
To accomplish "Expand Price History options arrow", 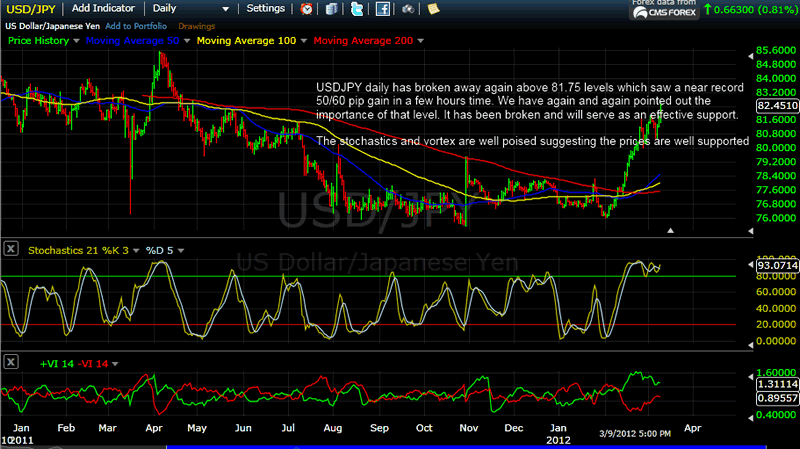I will click(74, 42).
